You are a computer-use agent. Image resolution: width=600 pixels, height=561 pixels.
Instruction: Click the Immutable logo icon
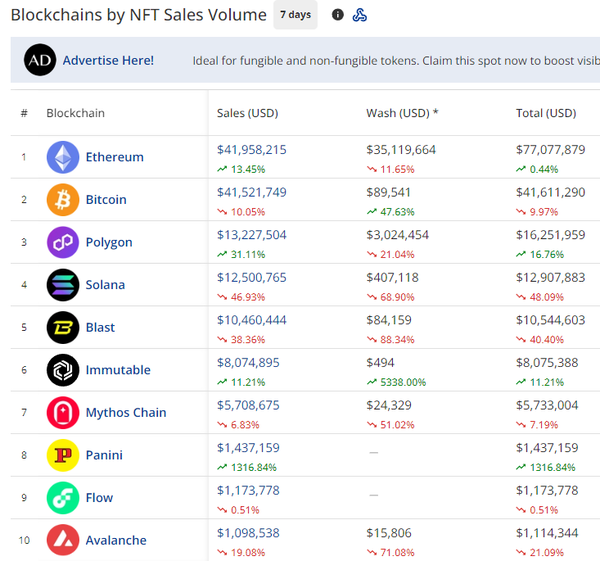coord(63,370)
